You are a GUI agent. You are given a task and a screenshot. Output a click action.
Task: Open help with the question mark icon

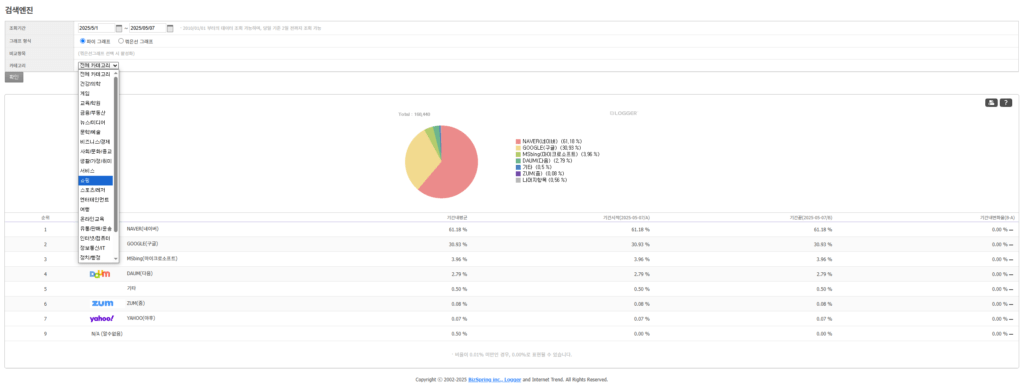click(1006, 102)
